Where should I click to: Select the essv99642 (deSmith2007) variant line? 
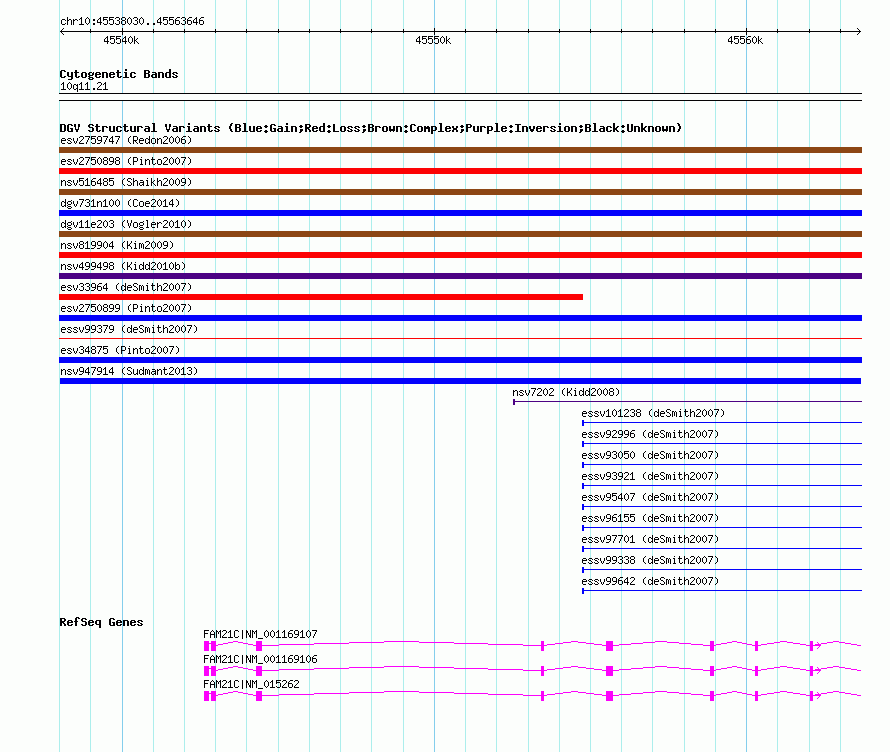tap(722, 591)
